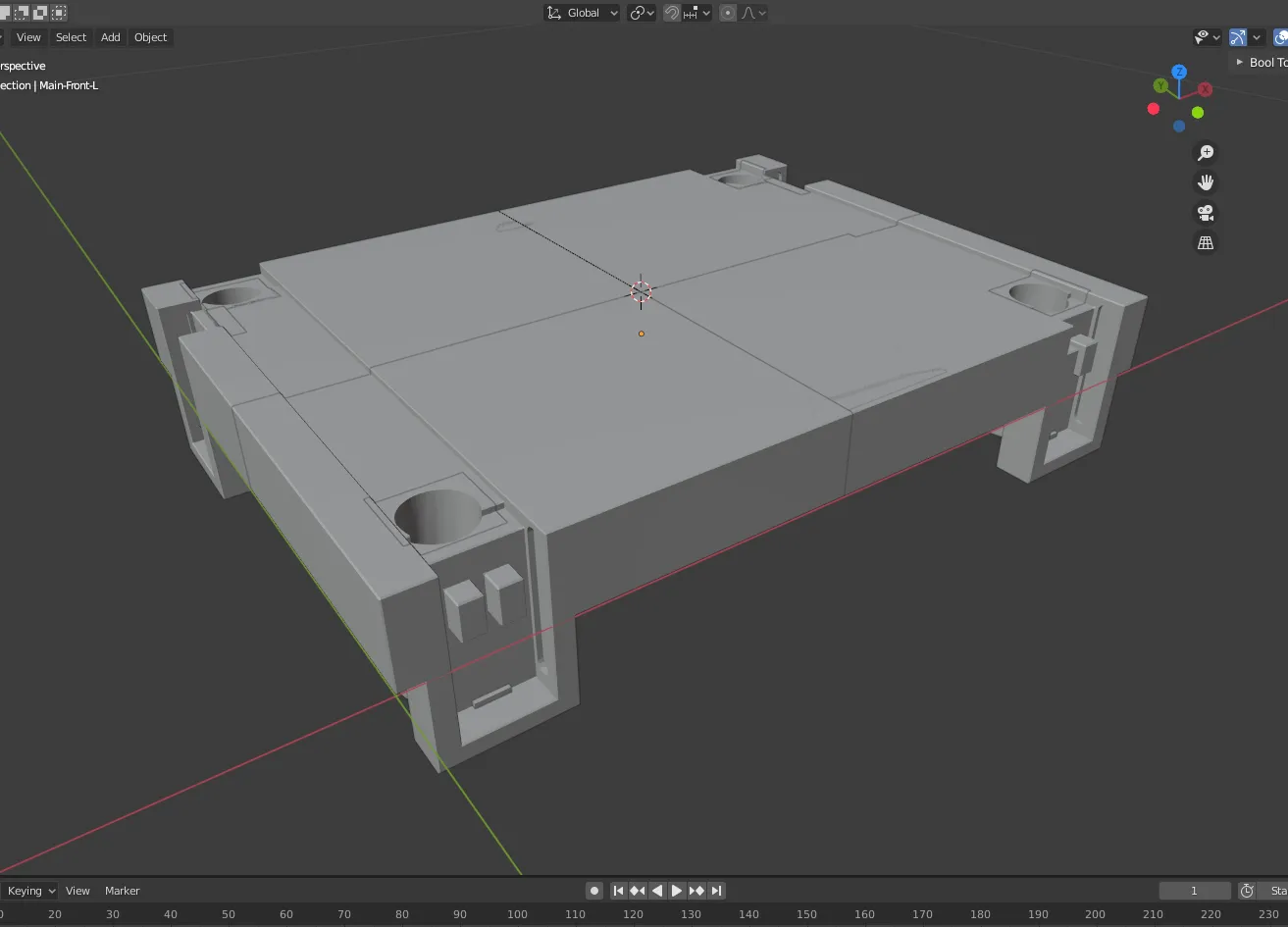
Task: Jump to the timeline end frame
Action: coord(717,891)
